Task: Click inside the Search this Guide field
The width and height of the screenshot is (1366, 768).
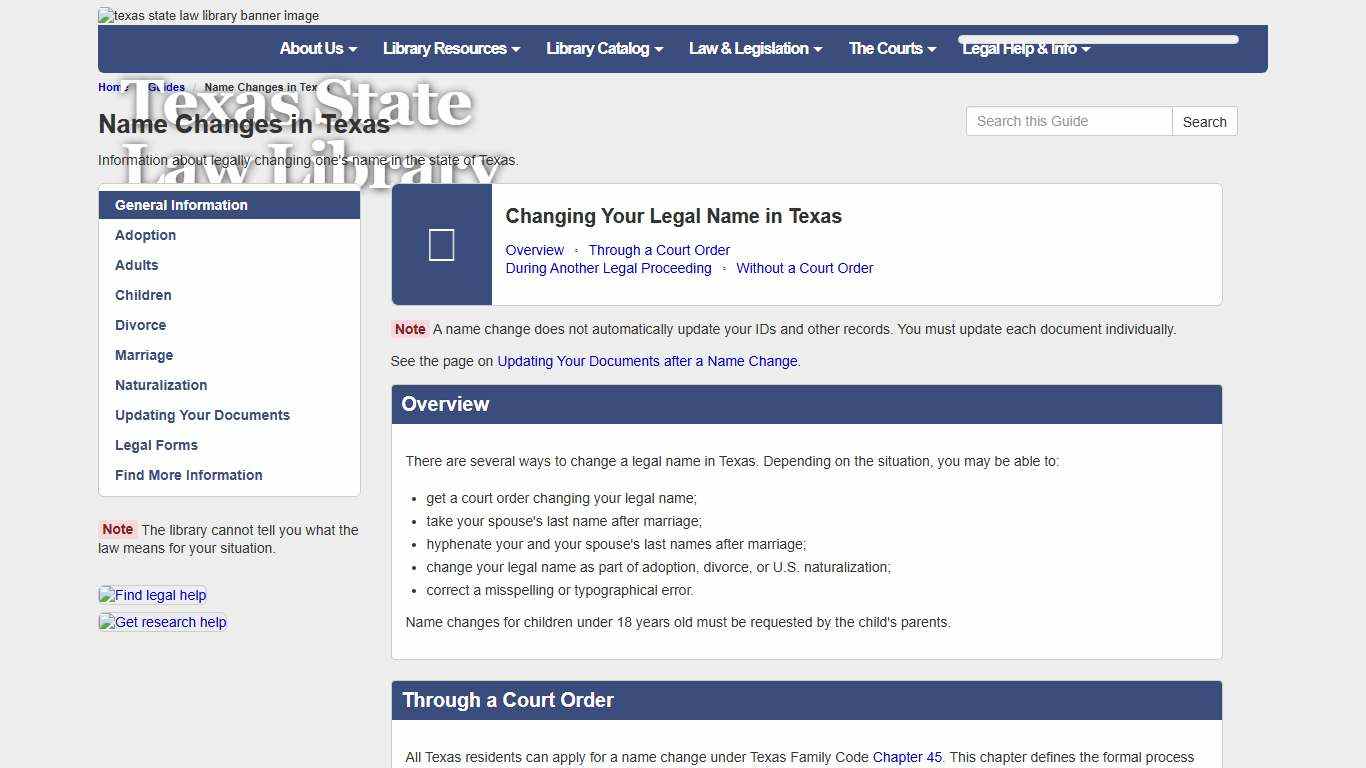Action: coord(1068,121)
